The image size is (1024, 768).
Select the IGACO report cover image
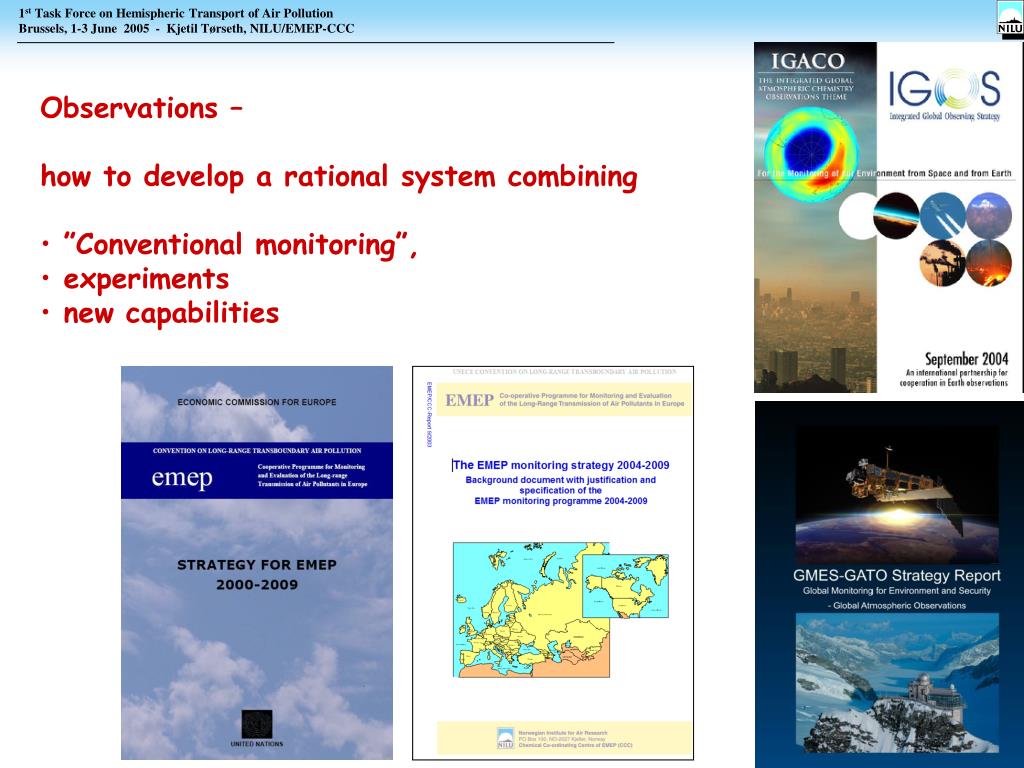(x=889, y=217)
